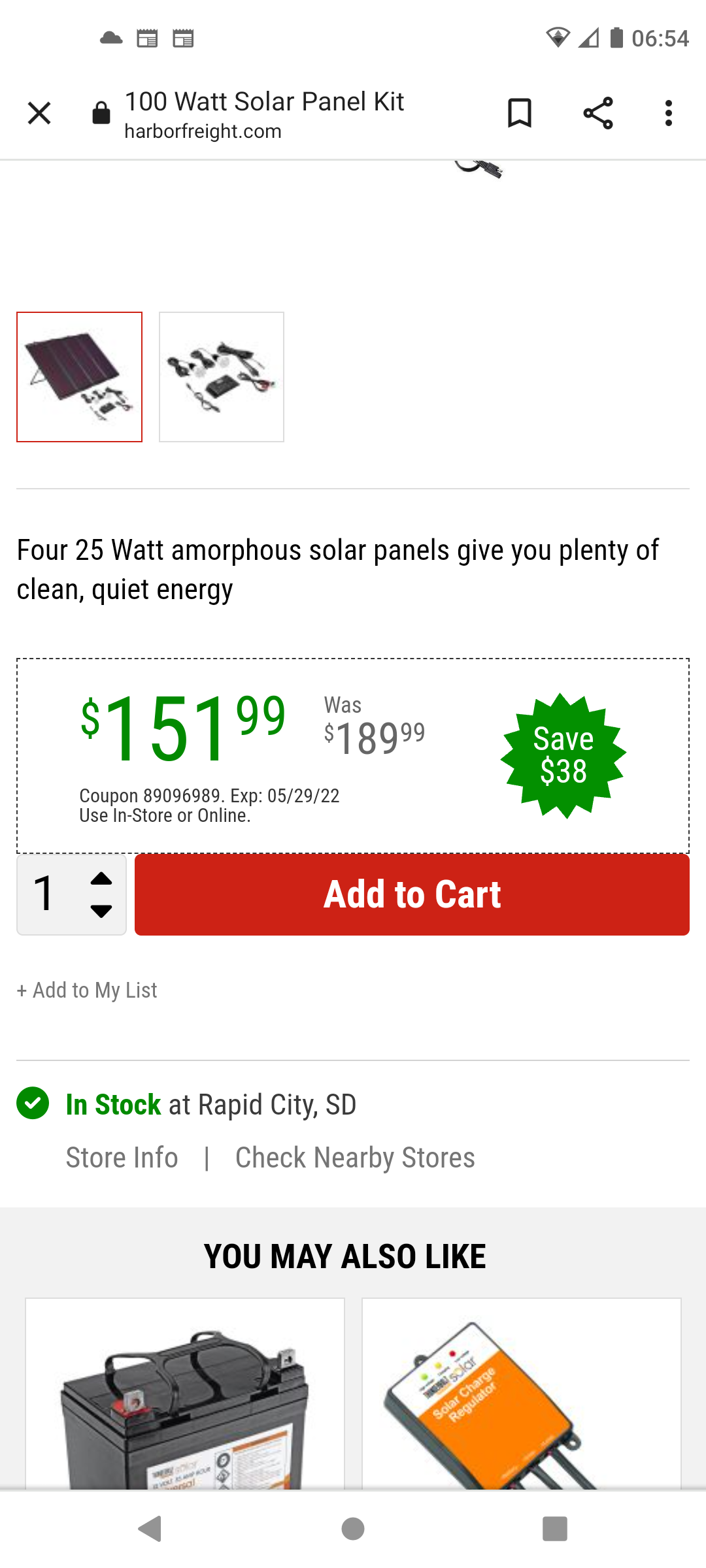Image resolution: width=706 pixels, height=1568 pixels.
Task: Open Store Info link
Action: (x=122, y=1158)
